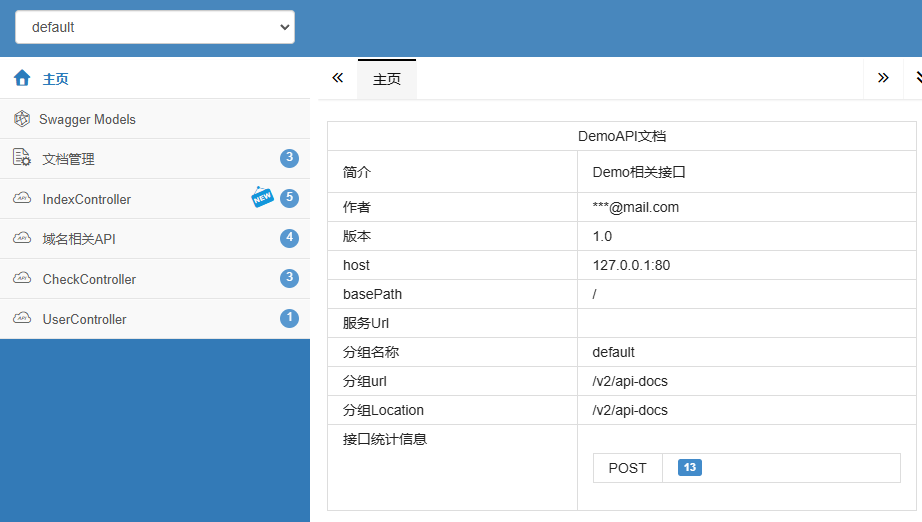Click the cloud icon beside 域名相关API
The height and width of the screenshot is (522, 922).
(x=22, y=239)
